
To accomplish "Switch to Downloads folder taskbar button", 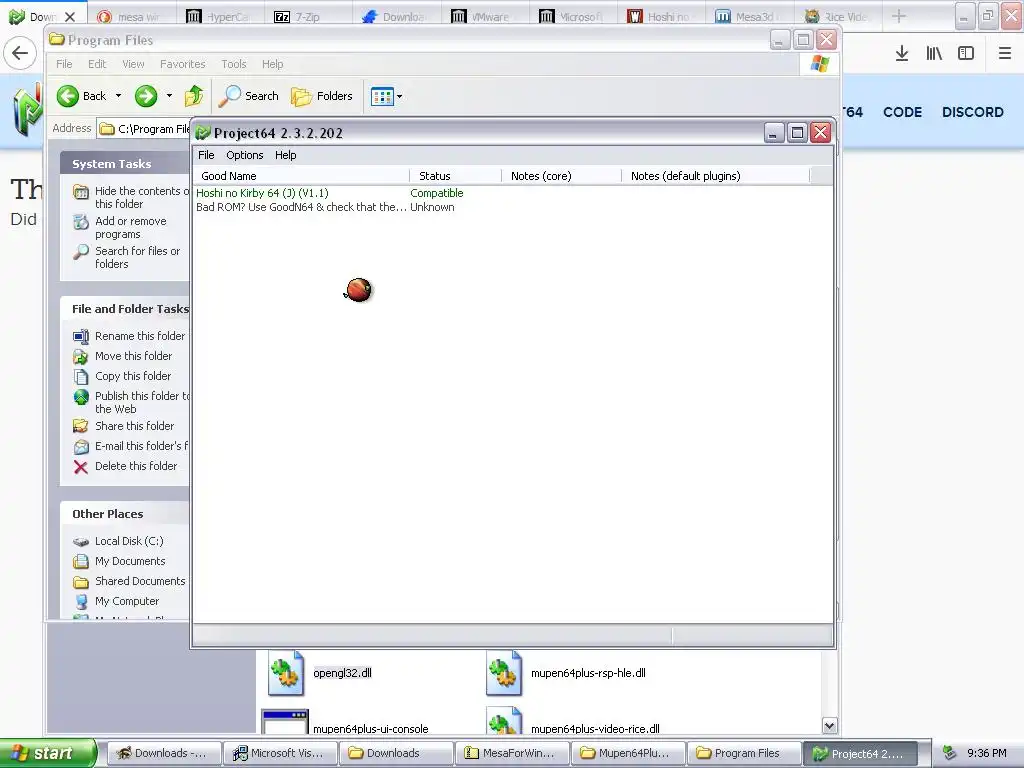I will [x=396, y=753].
